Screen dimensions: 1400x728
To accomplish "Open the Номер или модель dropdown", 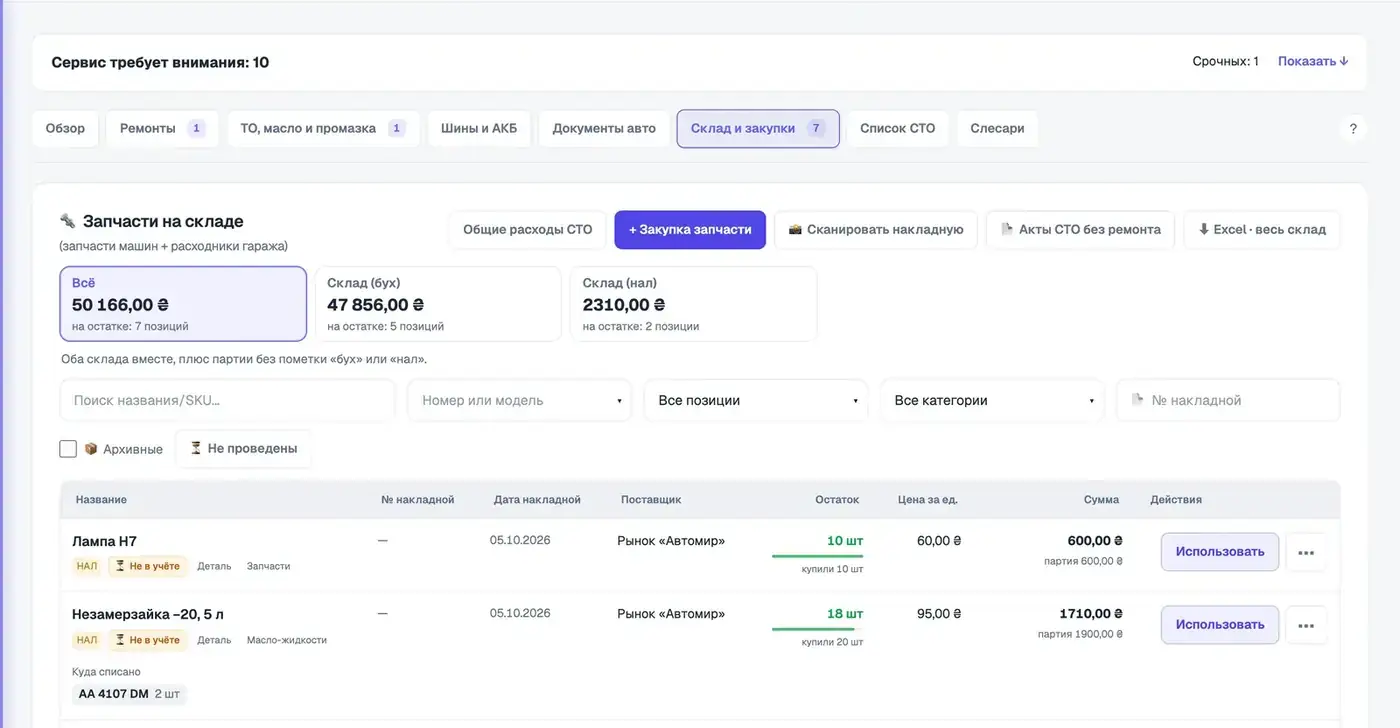I will pyautogui.click(x=520, y=400).
